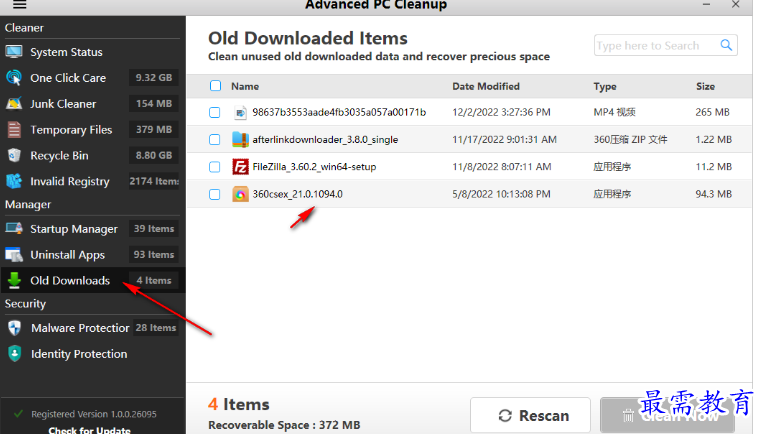Click the registered version checkmark icon
762x434 pixels.
(18, 414)
